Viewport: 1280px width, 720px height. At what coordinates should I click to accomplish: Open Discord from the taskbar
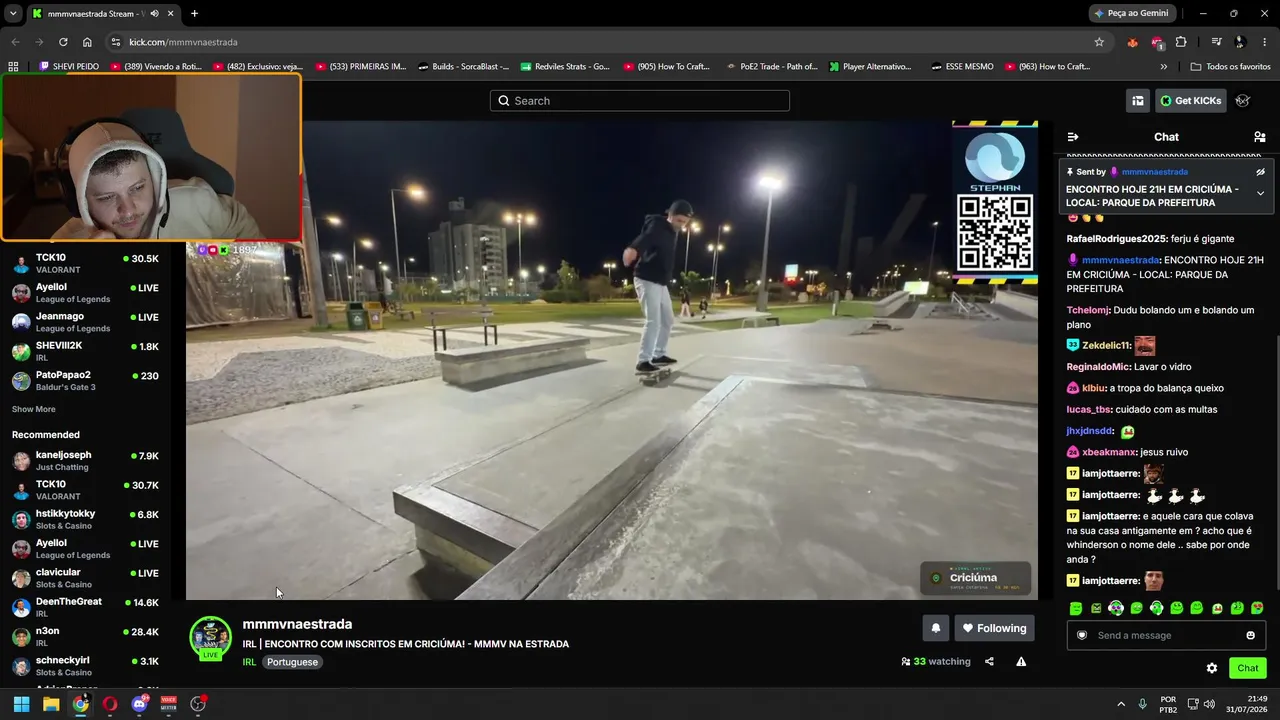point(139,704)
